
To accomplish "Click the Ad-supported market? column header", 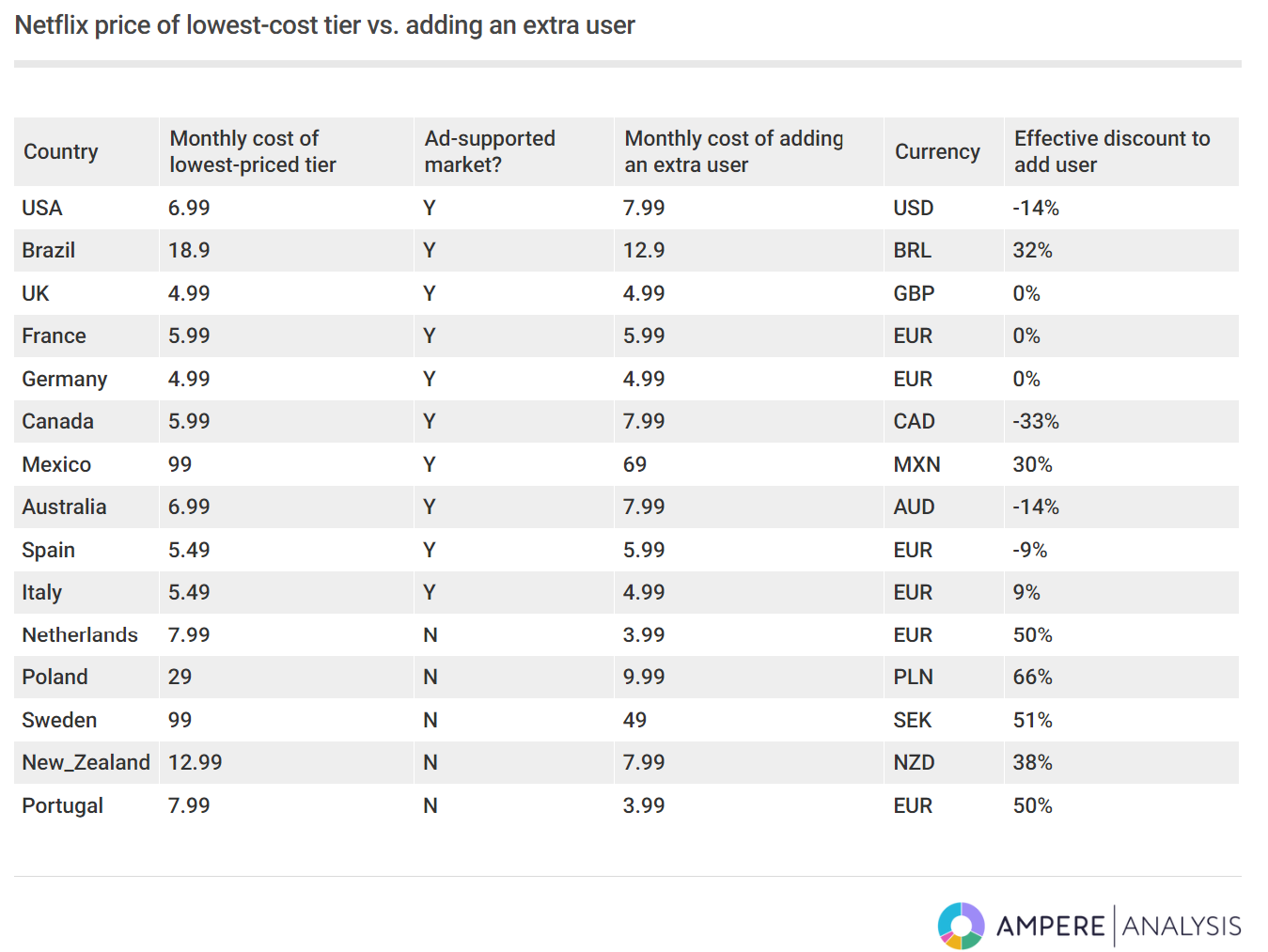I will coord(490,151).
